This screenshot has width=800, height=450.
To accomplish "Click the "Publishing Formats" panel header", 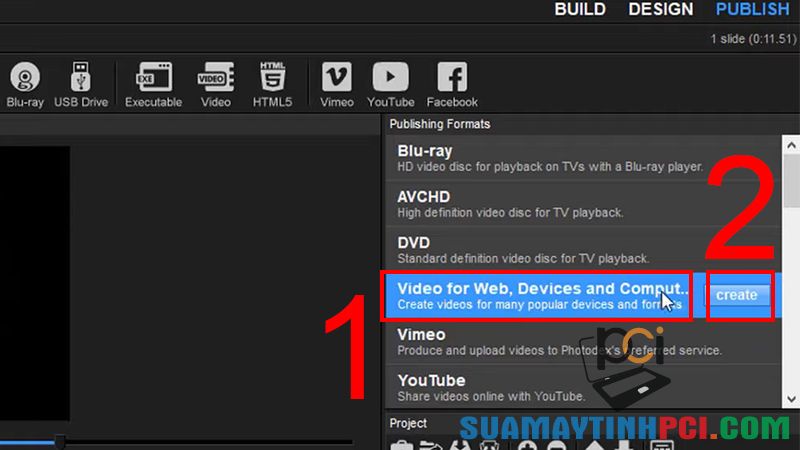I will (439, 124).
